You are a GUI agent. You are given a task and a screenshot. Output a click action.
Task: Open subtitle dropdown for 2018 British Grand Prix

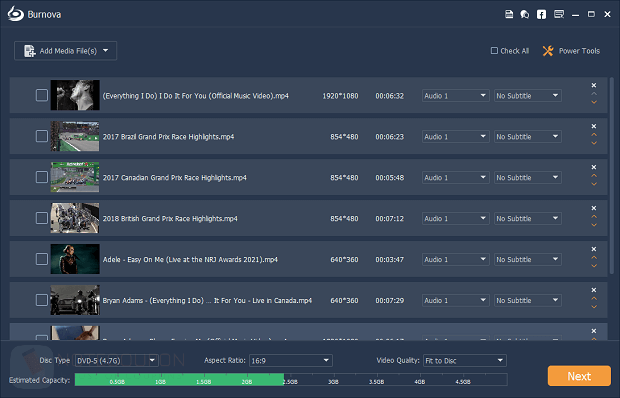[527, 219]
